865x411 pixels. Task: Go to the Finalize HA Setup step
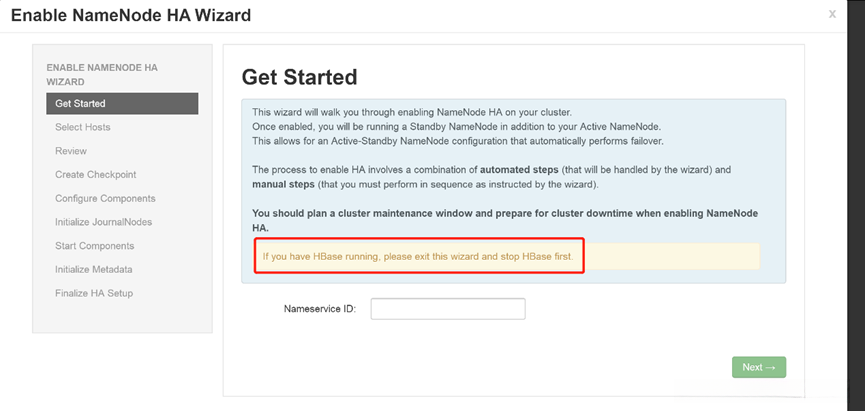94,293
